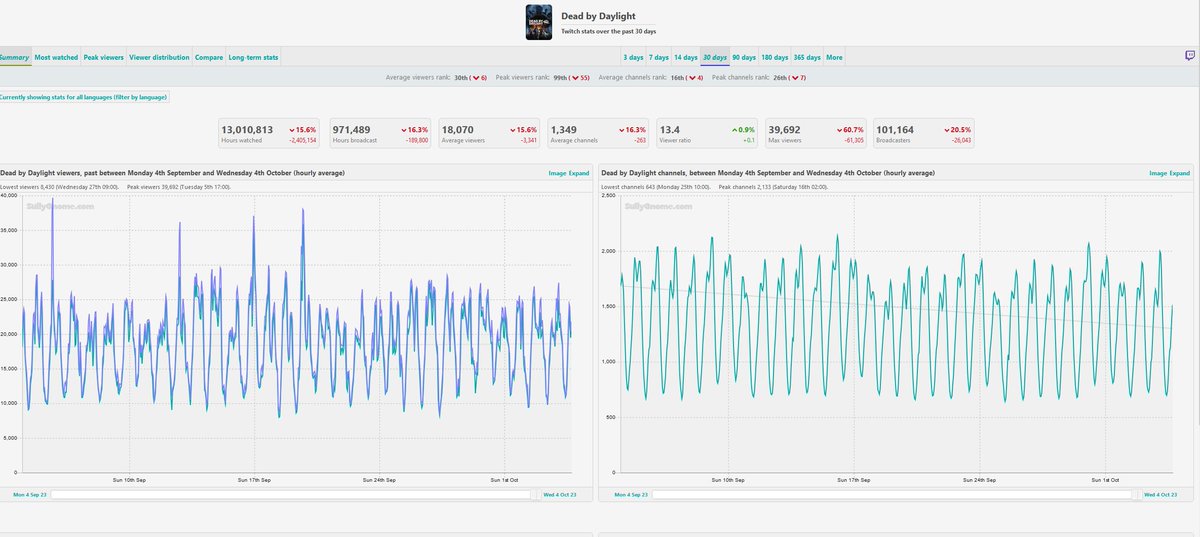1200x537 pixels.
Task: Open the Long term stats tab
Action: point(253,57)
